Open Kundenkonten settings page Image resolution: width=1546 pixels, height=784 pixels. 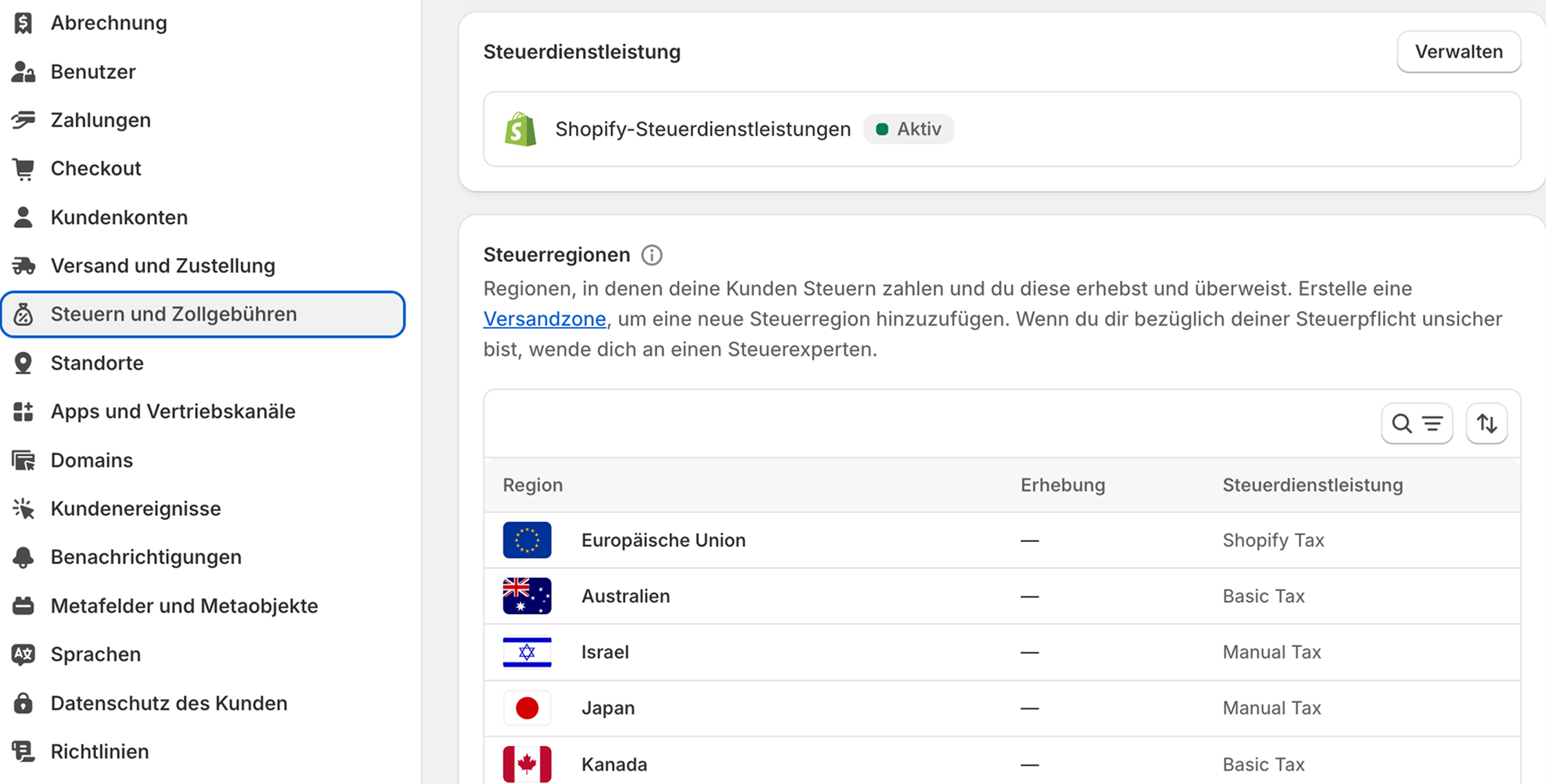click(x=119, y=217)
